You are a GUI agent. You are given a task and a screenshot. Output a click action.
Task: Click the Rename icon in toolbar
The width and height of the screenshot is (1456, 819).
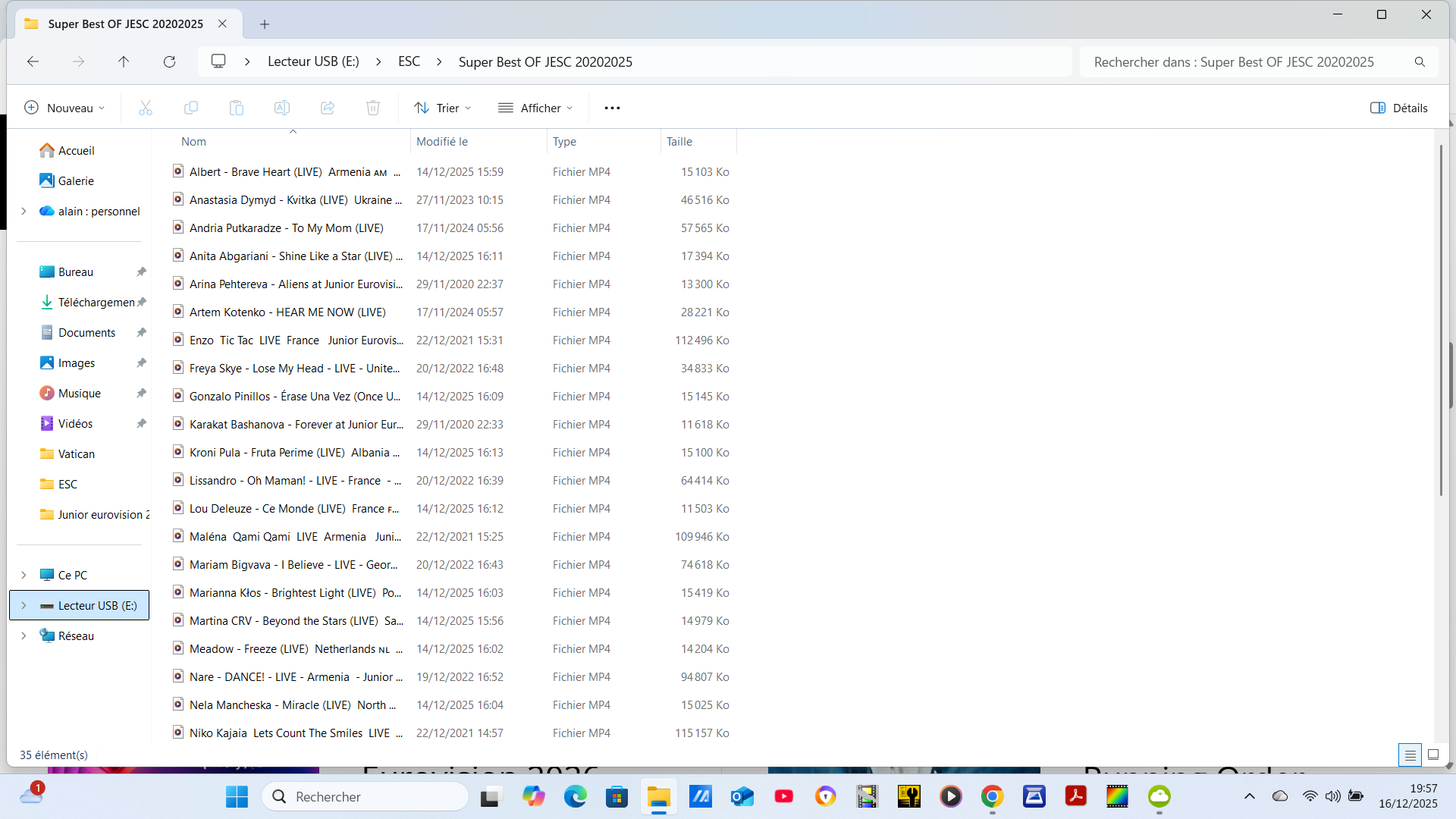(x=282, y=108)
